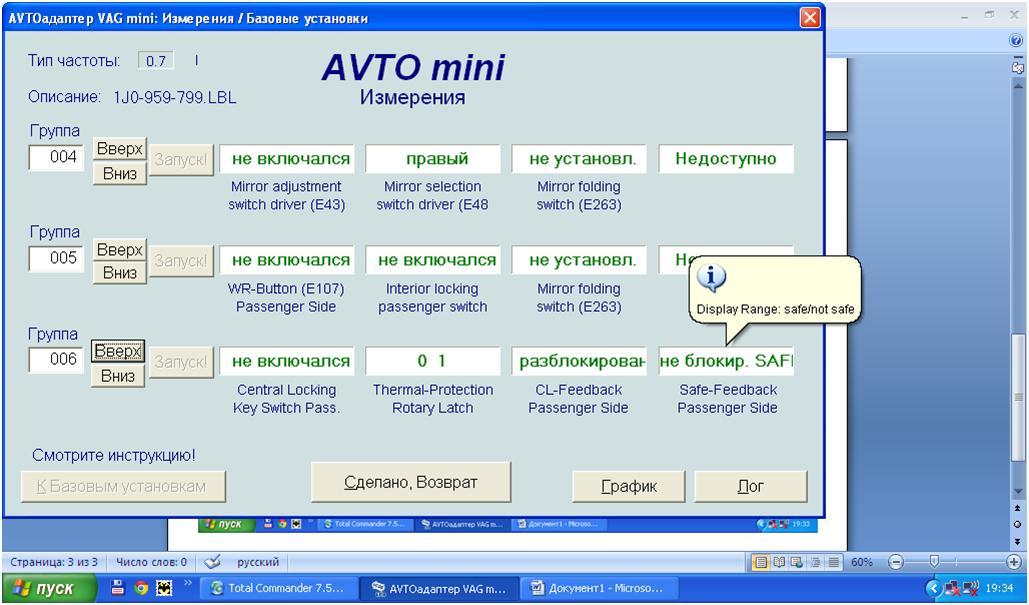Image resolution: width=1029 pixels, height=605 pixels.
Task: Select Print Layout view icon in status bar
Action: click(x=763, y=563)
